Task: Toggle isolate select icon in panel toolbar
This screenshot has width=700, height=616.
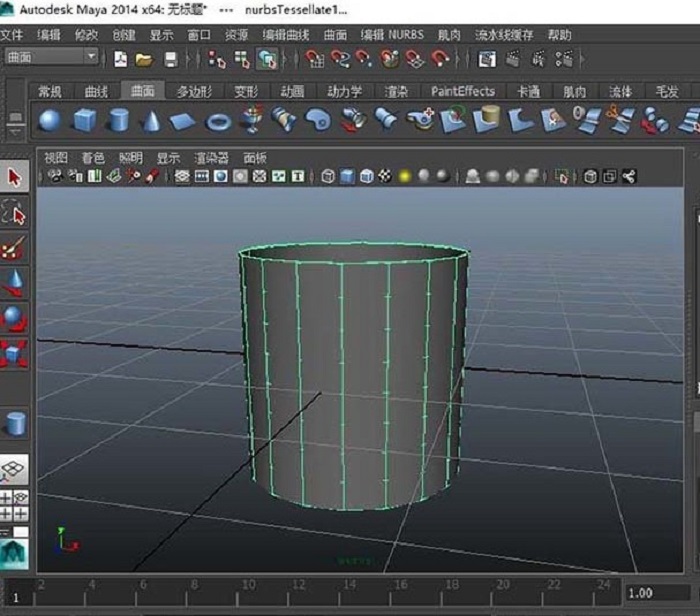Action: (561, 177)
